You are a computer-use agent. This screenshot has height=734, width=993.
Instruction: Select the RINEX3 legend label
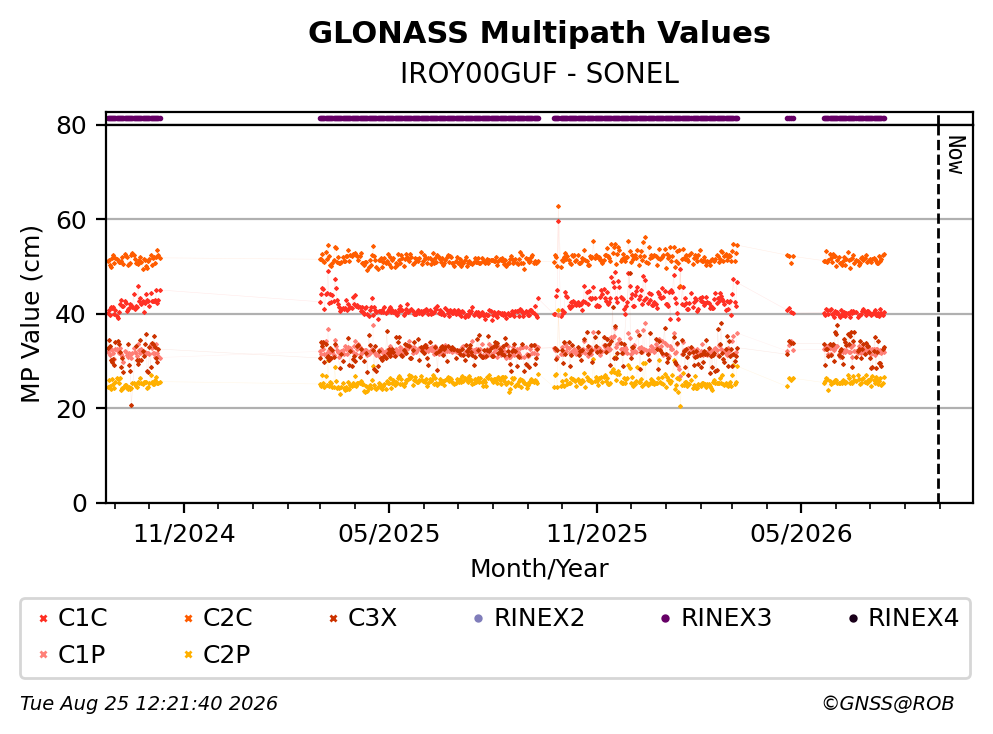point(726,618)
